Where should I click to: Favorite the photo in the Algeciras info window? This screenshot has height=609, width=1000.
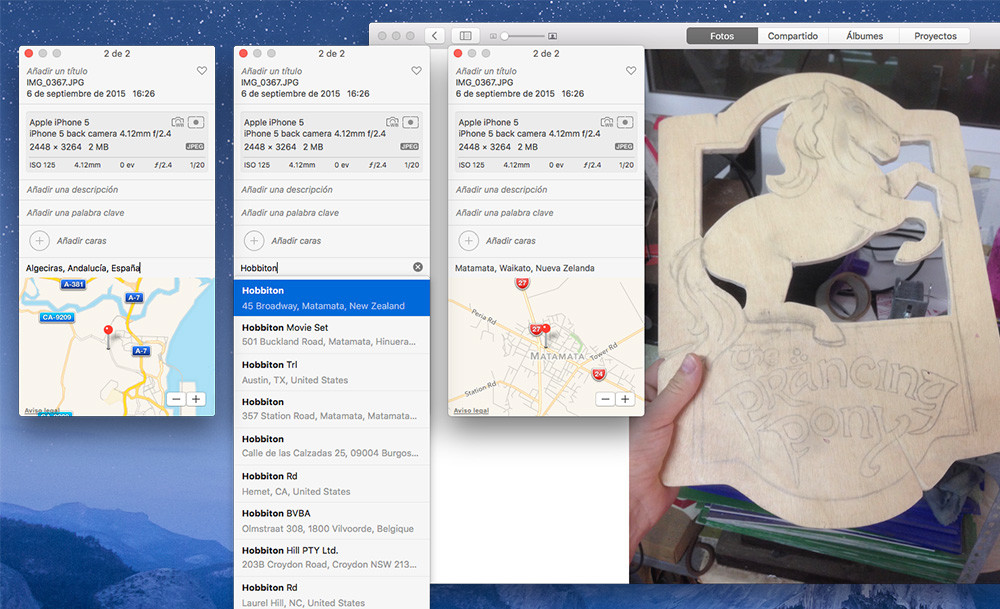[202, 71]
